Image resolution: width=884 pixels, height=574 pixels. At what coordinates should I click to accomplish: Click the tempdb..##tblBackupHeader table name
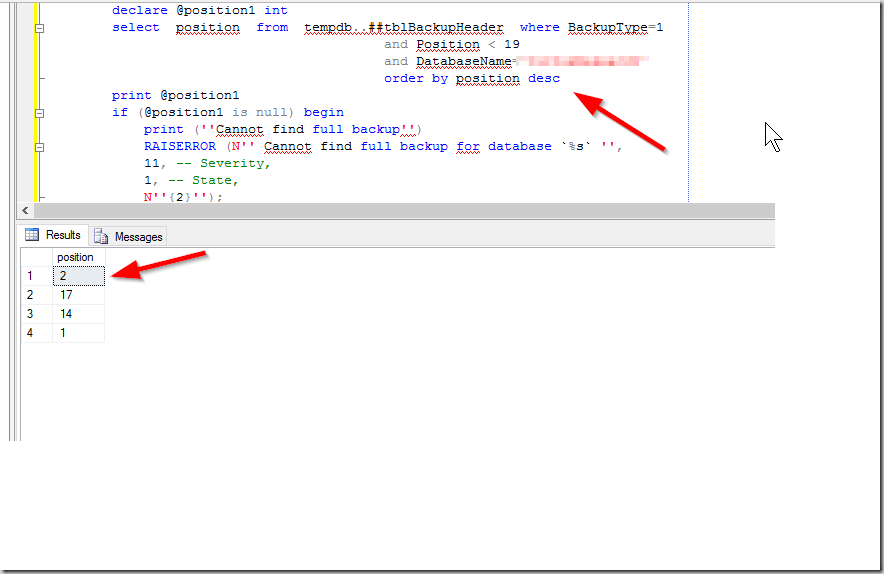click(403, 28)
